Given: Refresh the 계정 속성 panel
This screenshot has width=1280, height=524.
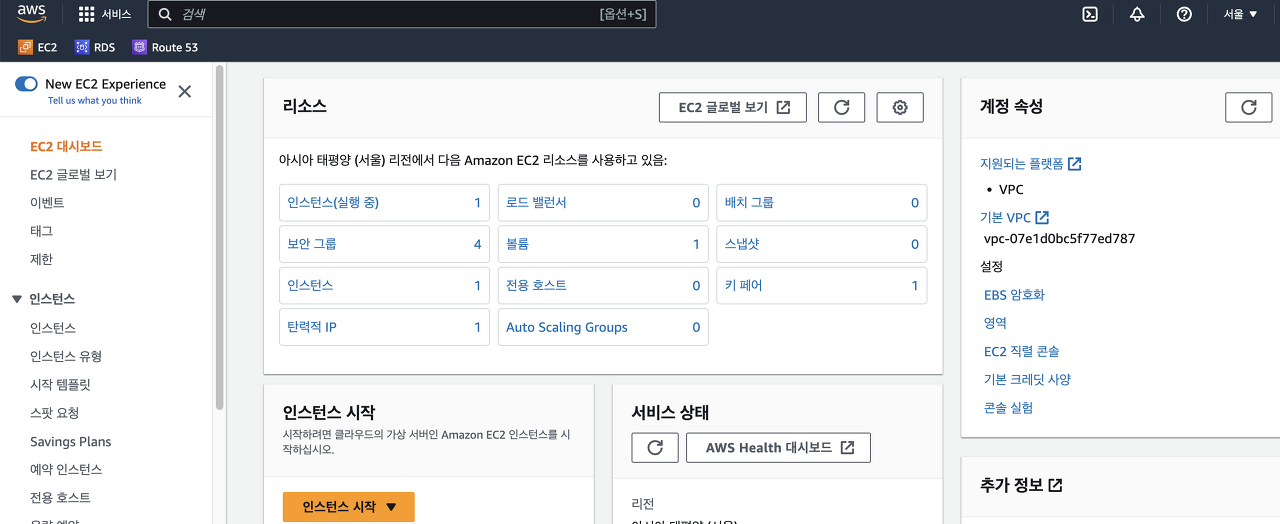Looking at the screenshot, I should [1248, 107].
